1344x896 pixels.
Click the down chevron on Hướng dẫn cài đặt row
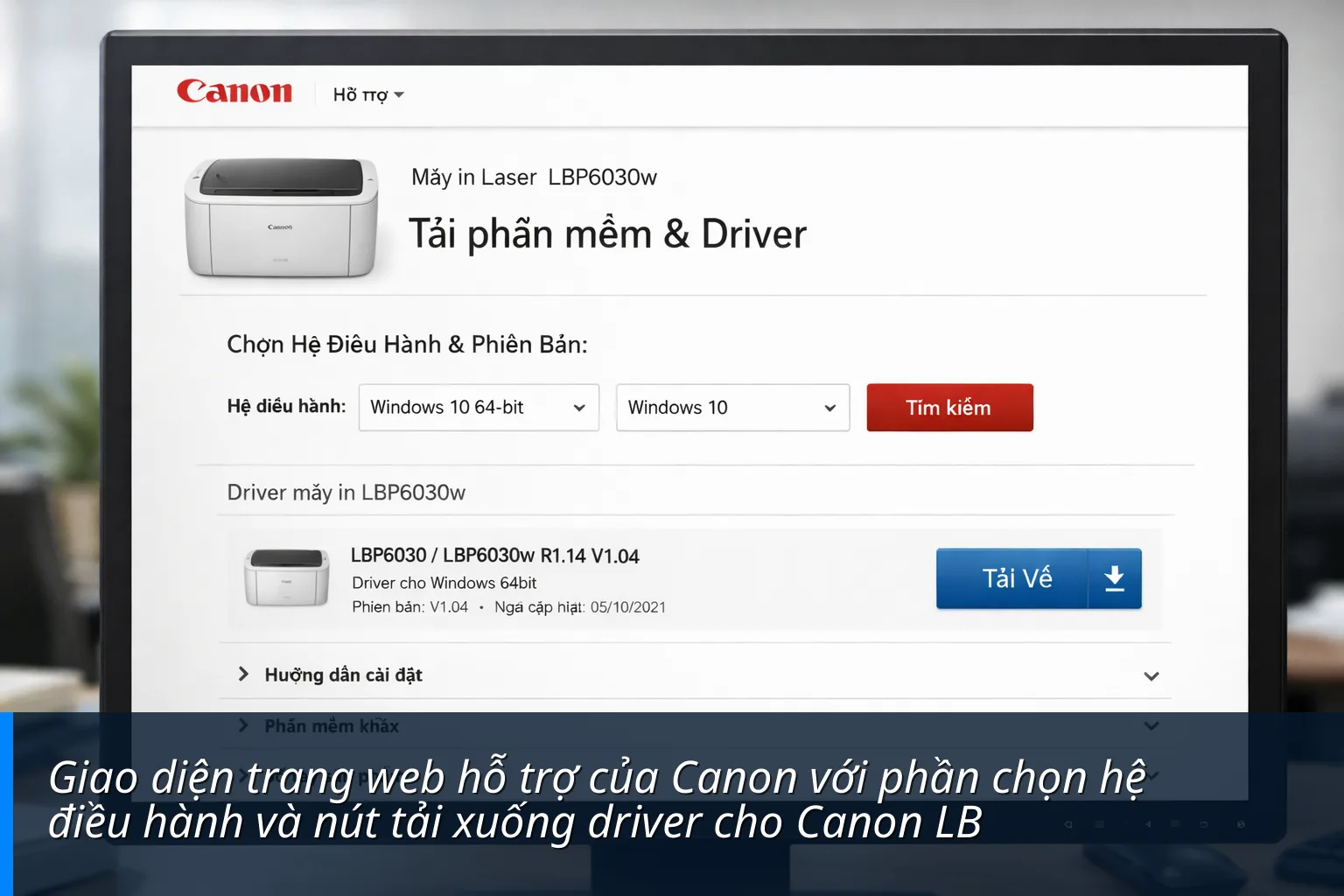point(1151,675)
